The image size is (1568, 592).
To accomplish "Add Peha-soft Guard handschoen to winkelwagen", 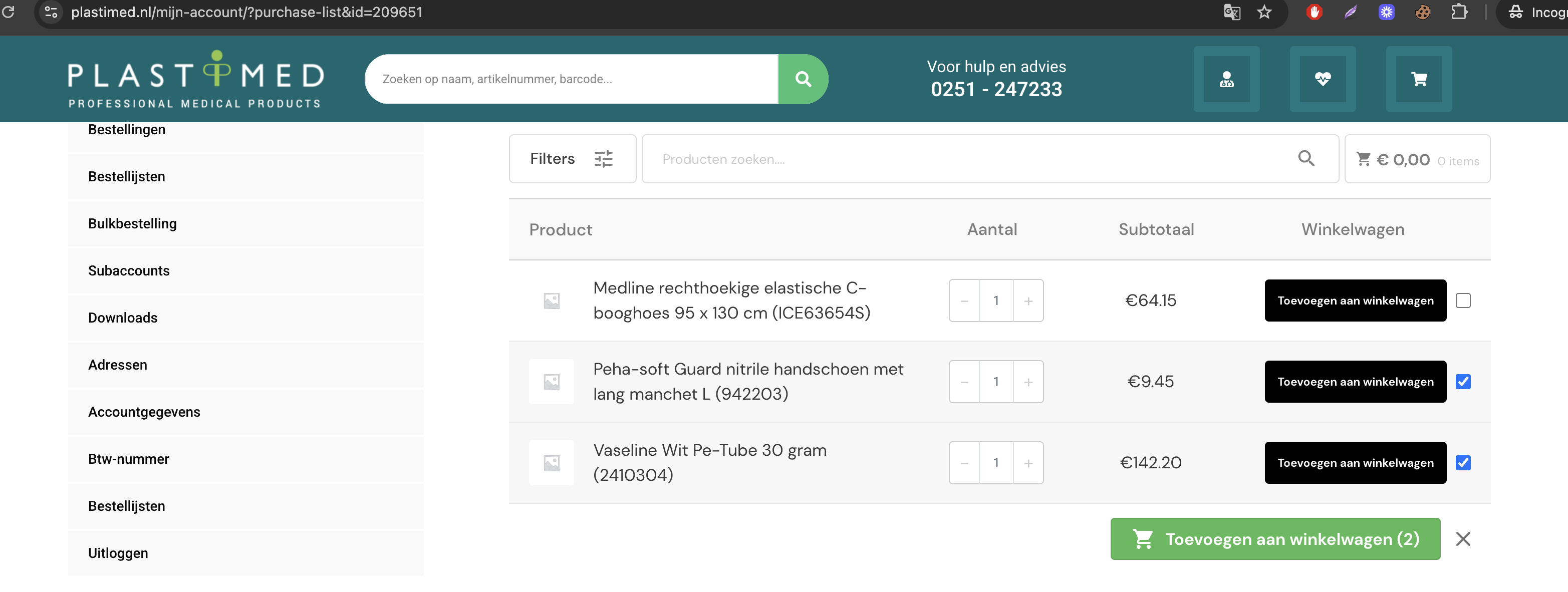I will pos(1355,382).
